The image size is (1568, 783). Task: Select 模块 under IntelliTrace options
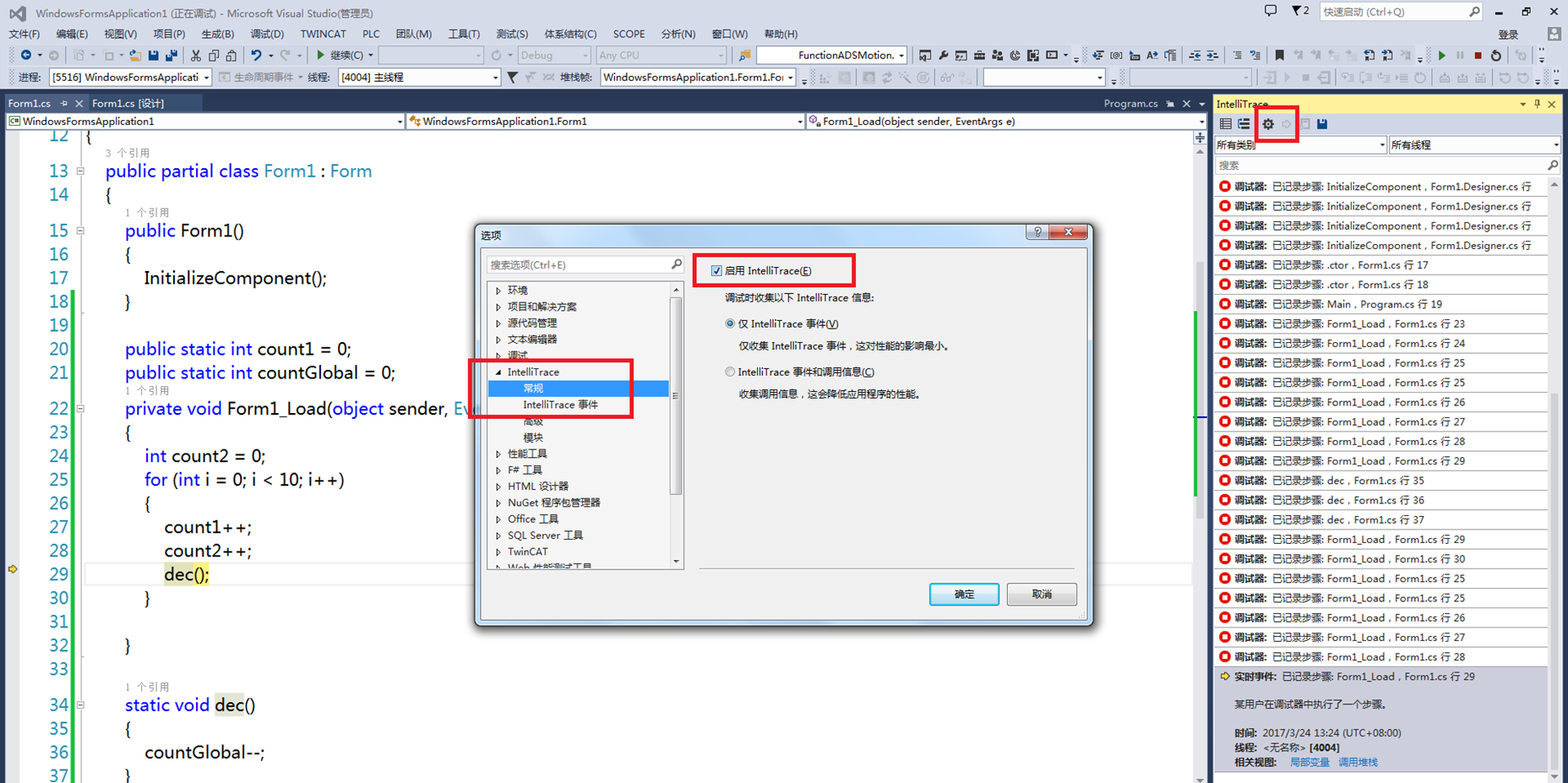533,438
